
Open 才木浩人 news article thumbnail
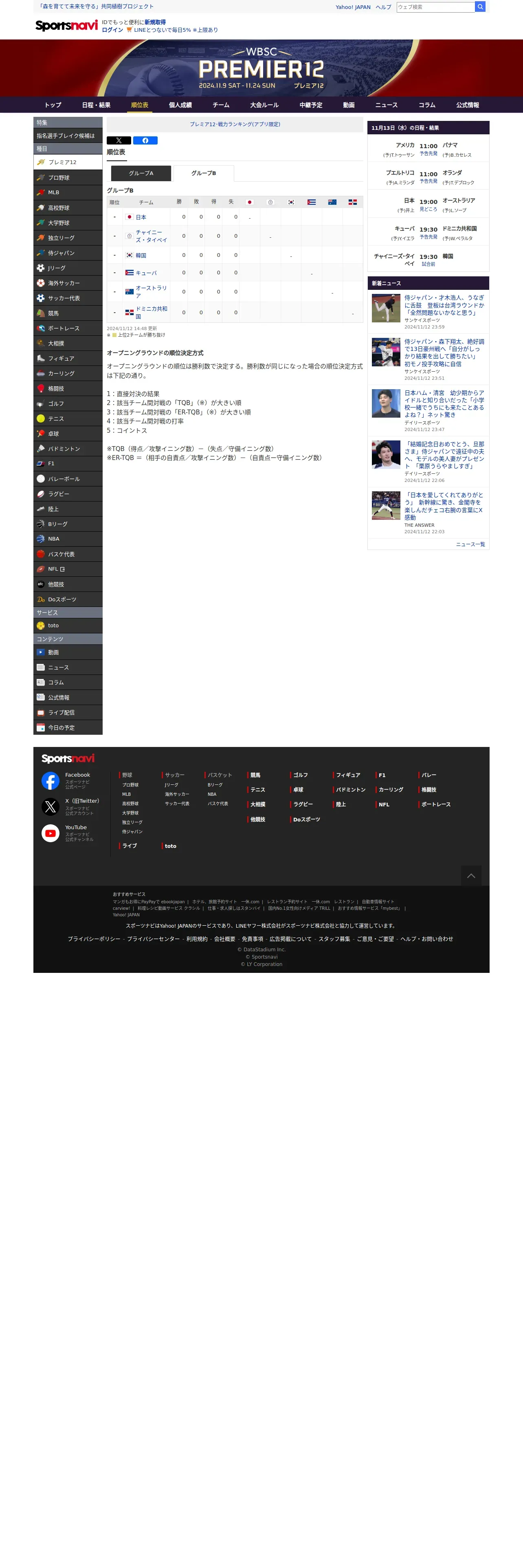(x=386, y=308)
